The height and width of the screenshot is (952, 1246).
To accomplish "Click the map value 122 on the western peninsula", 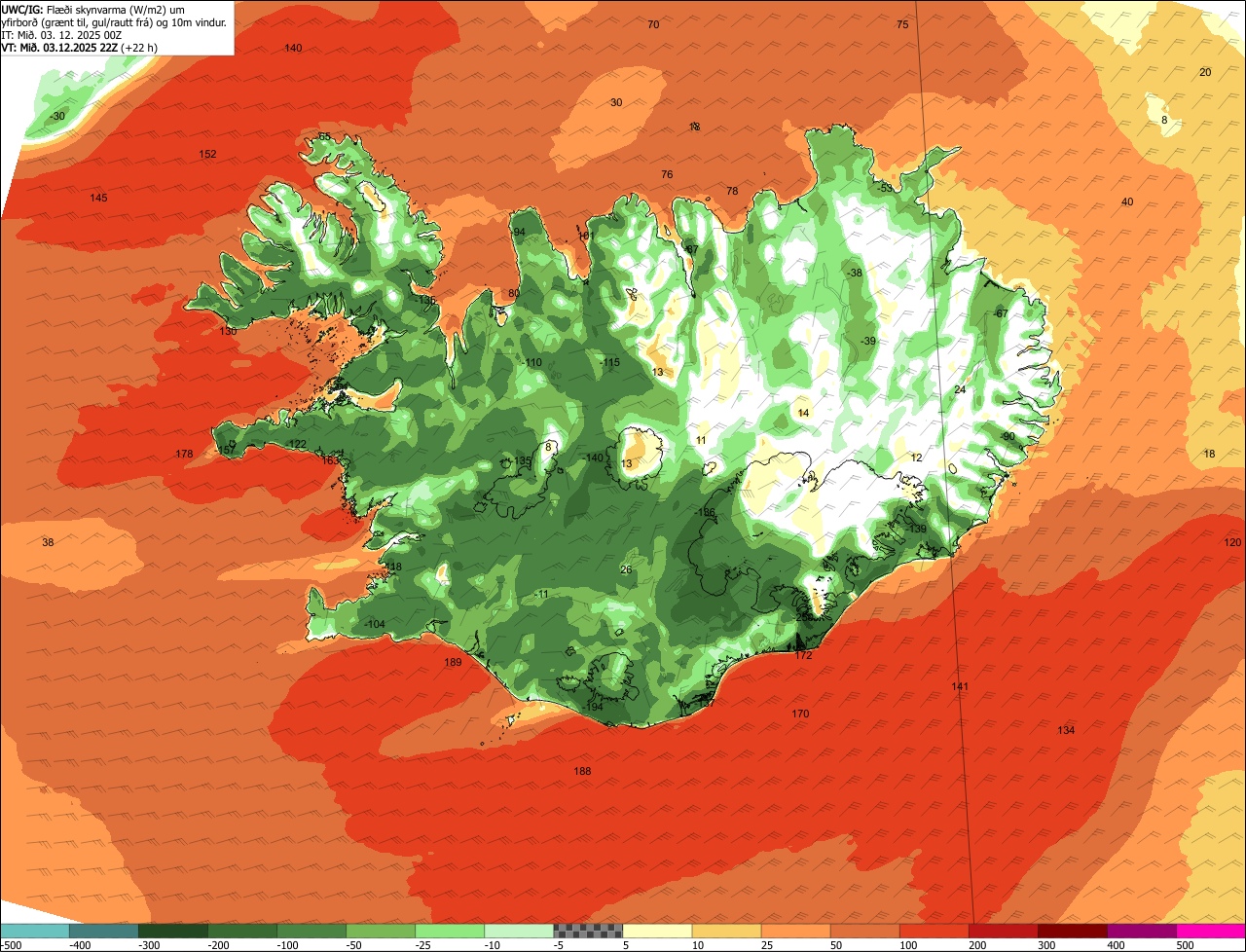I will point(298,444).
